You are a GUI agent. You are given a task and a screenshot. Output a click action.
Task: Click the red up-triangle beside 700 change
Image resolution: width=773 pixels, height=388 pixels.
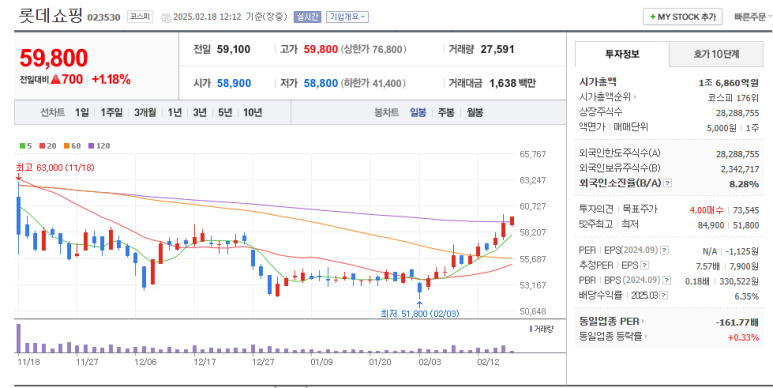(55, 79)
